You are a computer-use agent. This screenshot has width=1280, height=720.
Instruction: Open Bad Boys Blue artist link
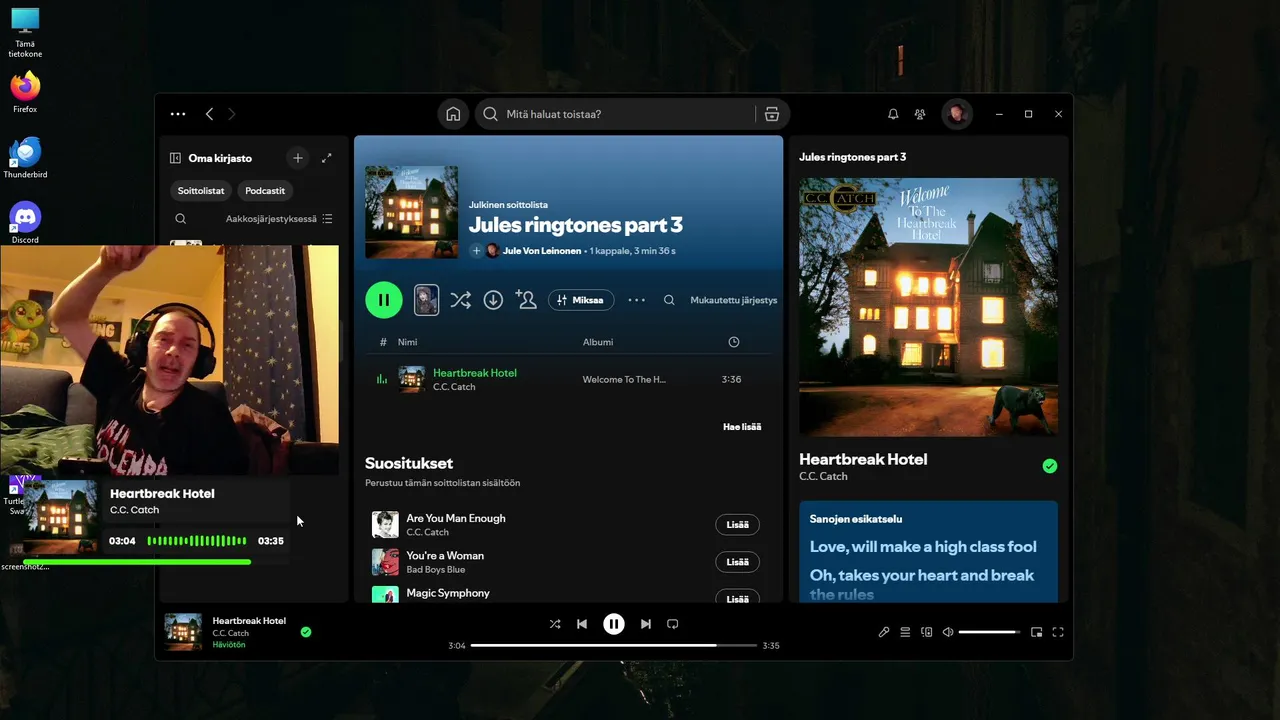click(x=436, y=570)
